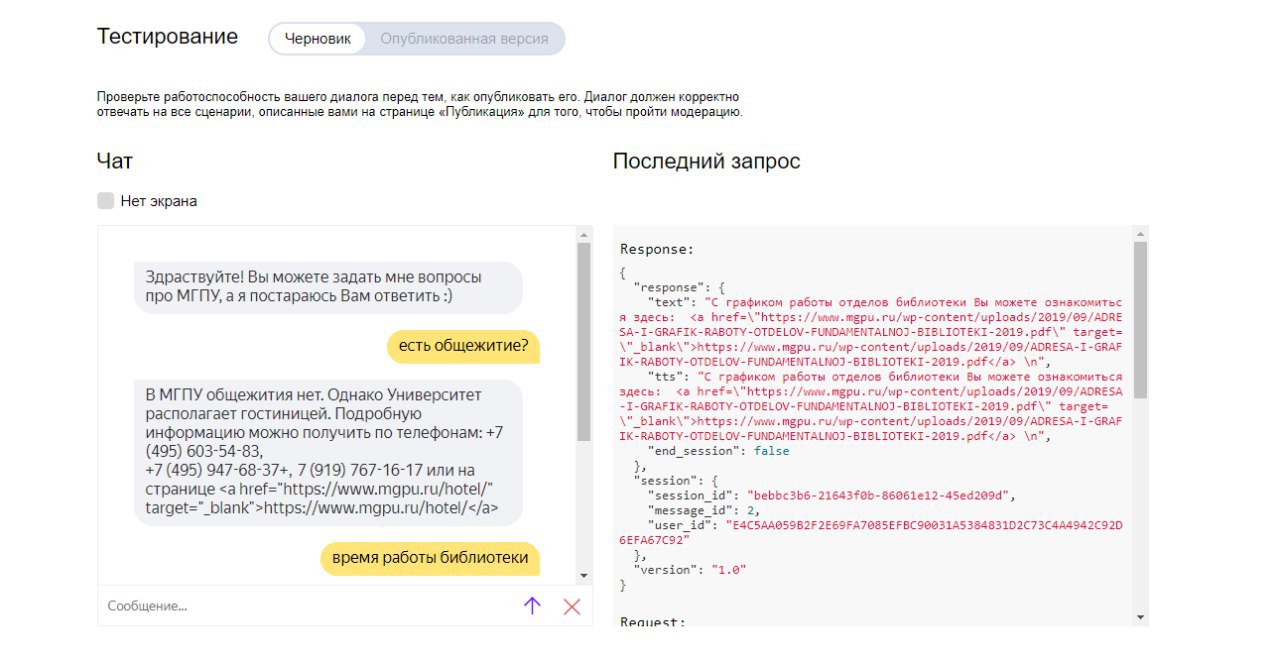Click the 'время работы библиотеки' message bubble

tap(431, 558)
